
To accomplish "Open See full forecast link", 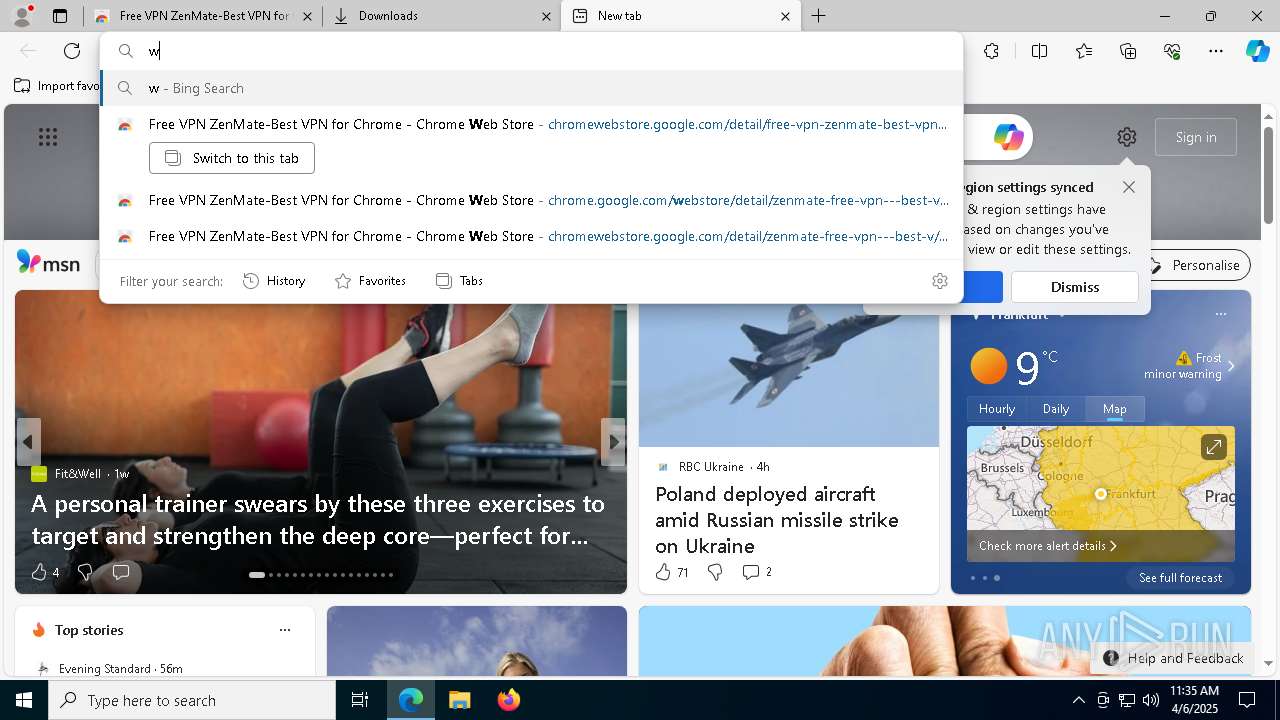I will pos(1180,578).
